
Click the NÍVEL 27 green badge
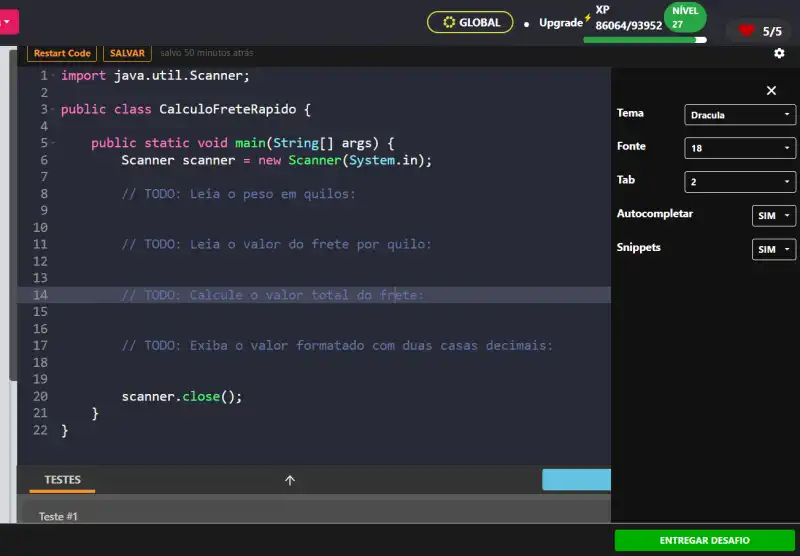pos(685,17)
